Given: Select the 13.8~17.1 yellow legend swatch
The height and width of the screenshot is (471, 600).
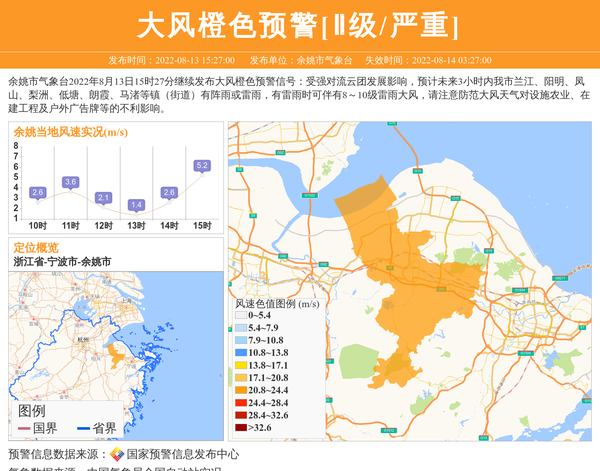Looking at the screenshot, I should click(x=240, y=366).
